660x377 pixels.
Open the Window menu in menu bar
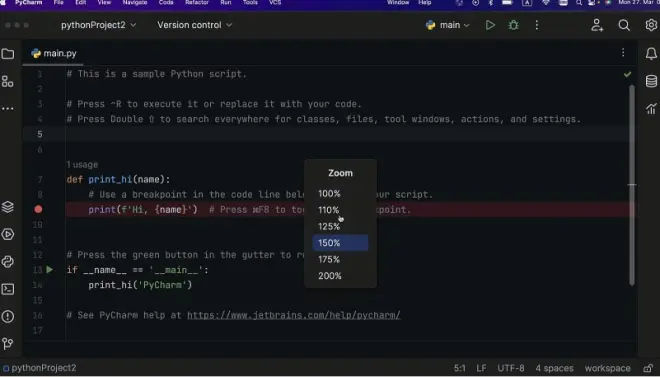[x=398, y=3]
